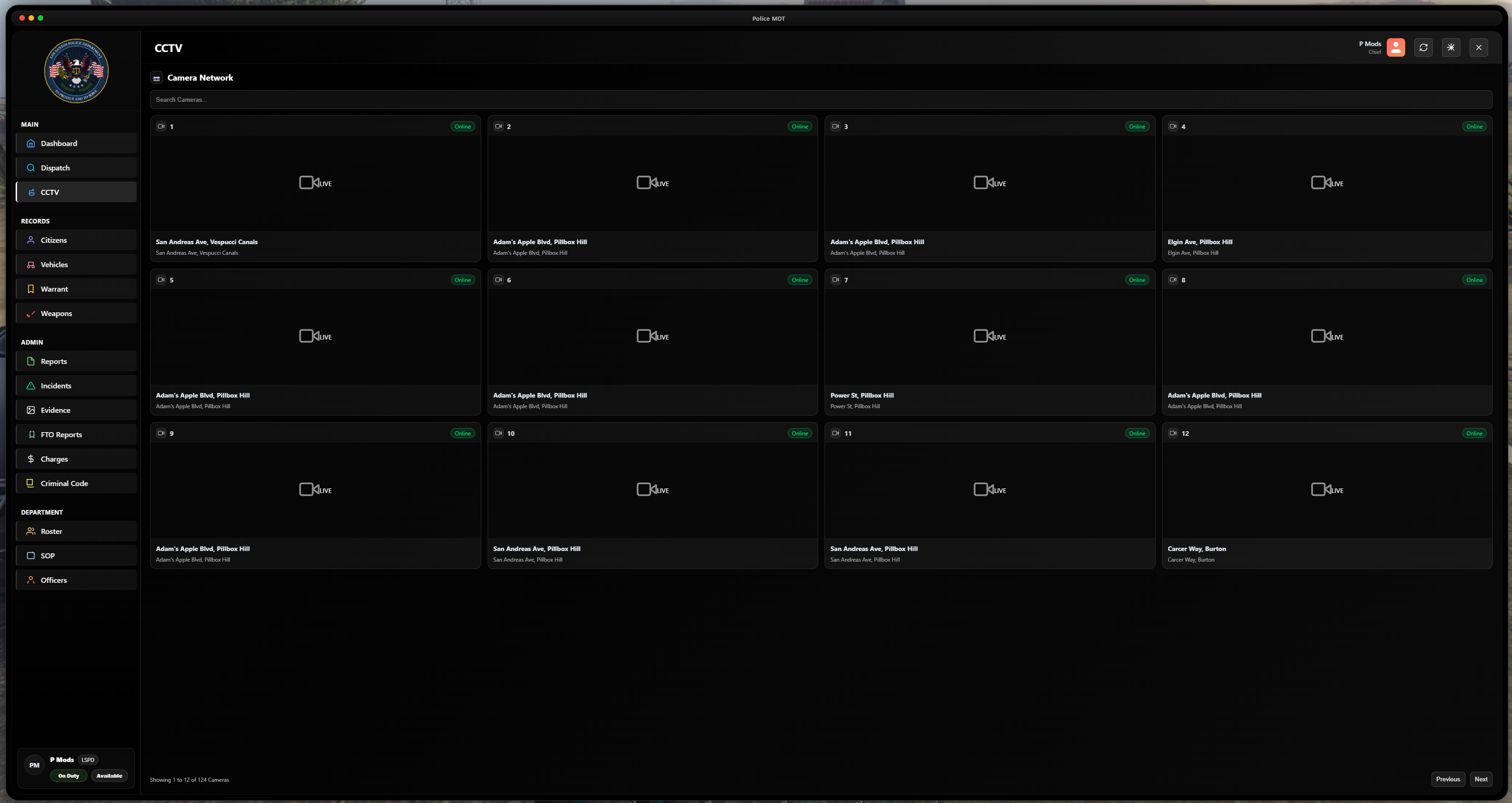Click the Camera Network panel icon
This screenshot has width=1512, height=803.
[157, 78]
